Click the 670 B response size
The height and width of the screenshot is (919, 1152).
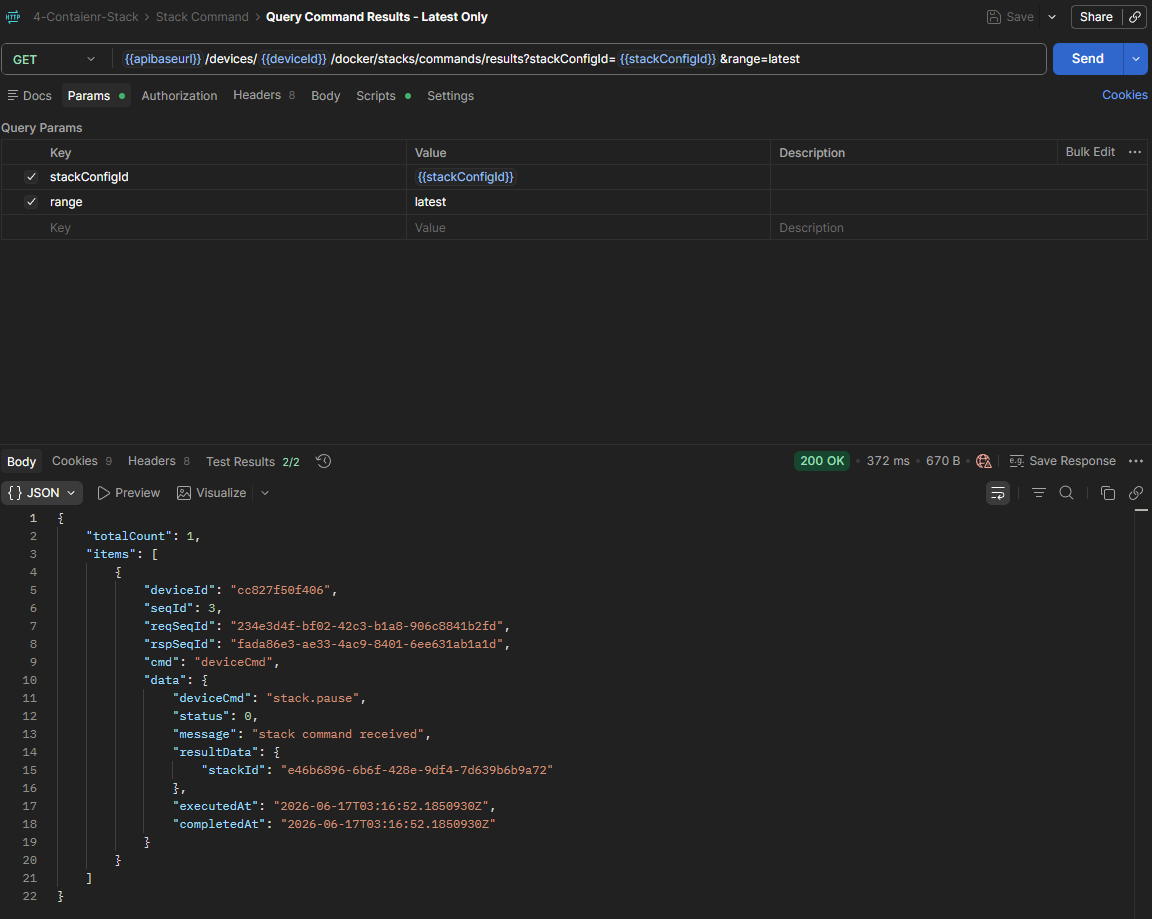tap(943, 461)
